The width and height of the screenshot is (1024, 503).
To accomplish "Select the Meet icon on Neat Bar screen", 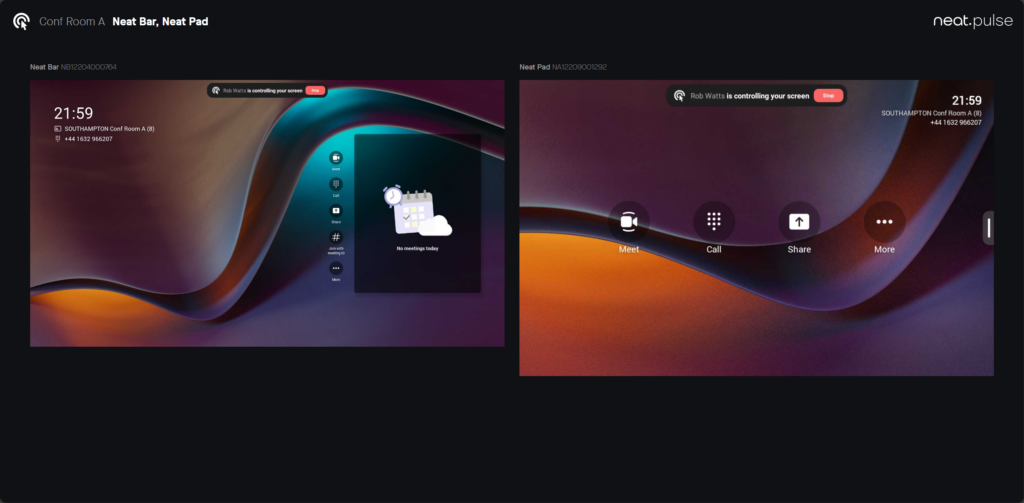I will [x=336, y=157].
